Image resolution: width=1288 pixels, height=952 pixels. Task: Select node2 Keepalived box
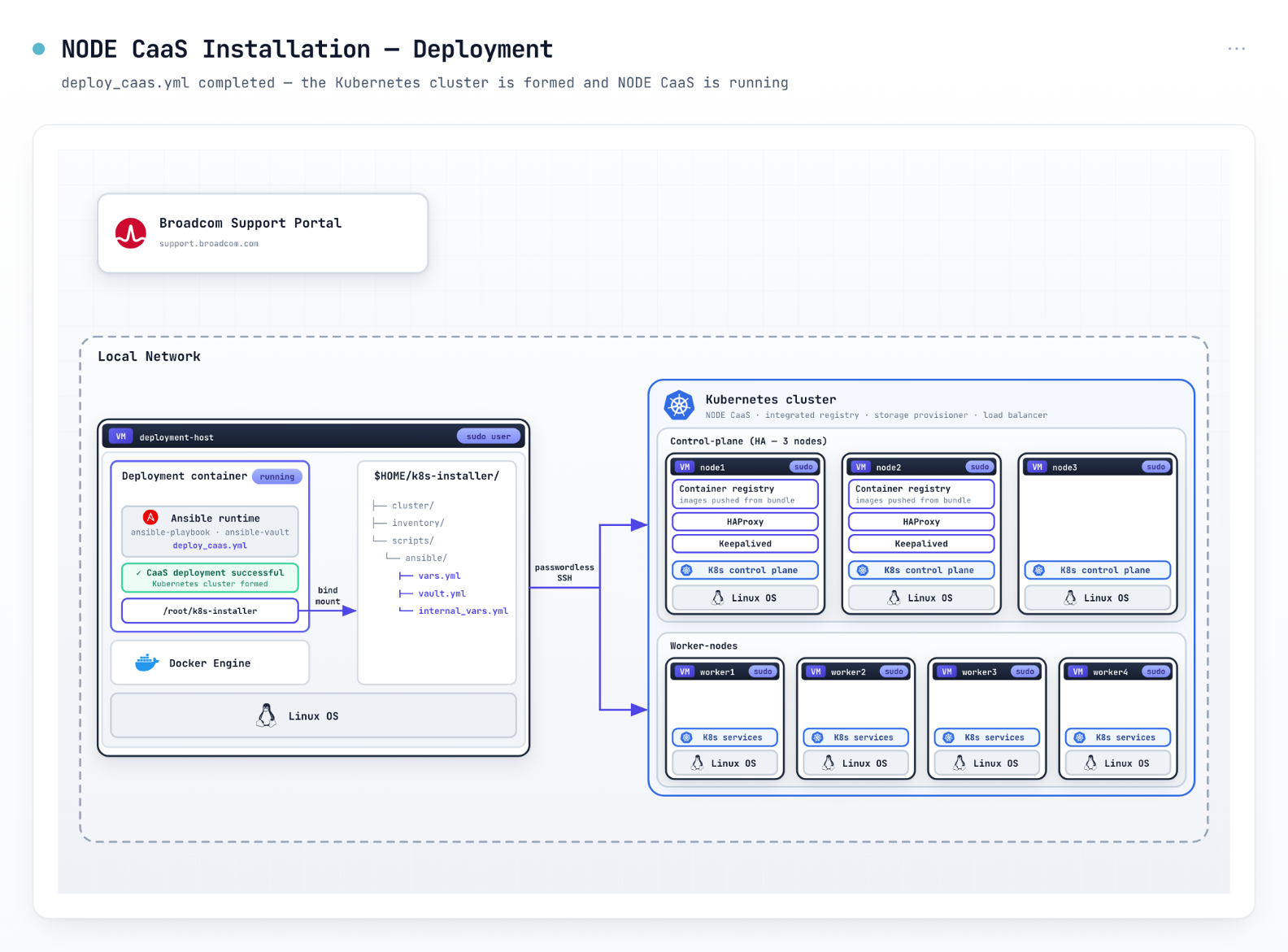coord(921,544)
